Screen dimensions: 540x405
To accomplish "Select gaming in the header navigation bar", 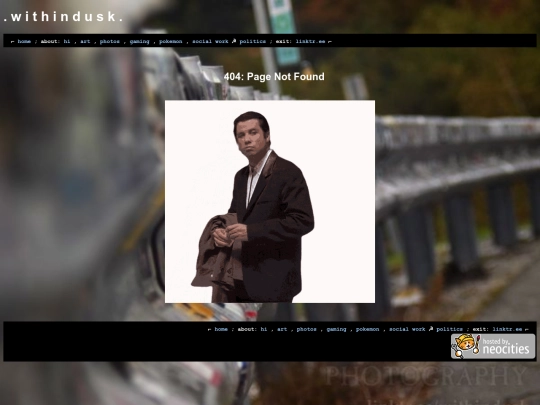I will coord(139,41).
